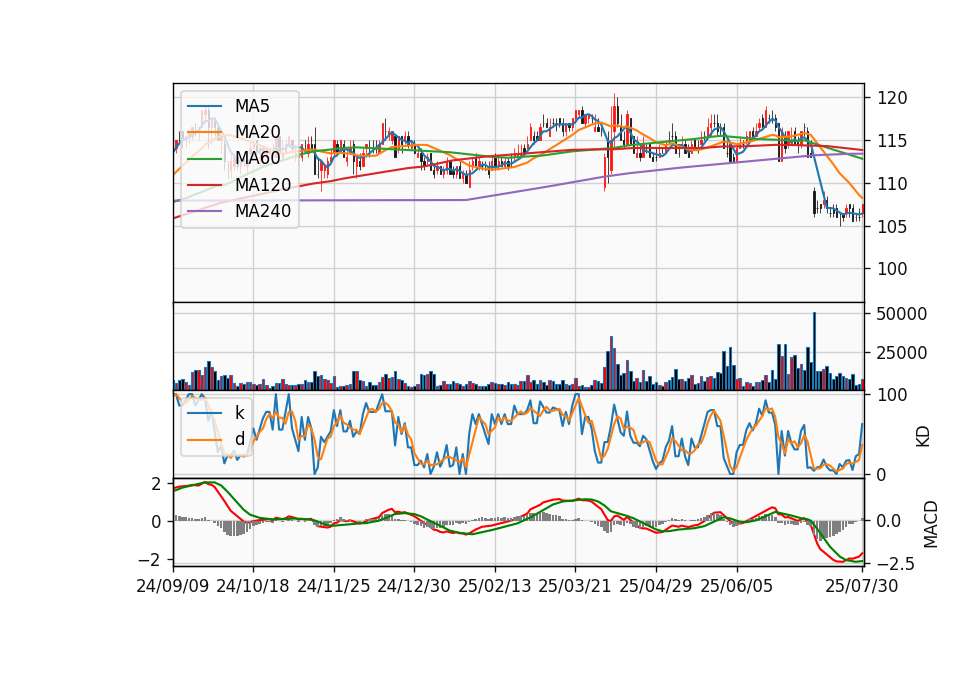Select the d legend entry in KD panel
This screenshot has width=960, height=690.
pos(239,439)
